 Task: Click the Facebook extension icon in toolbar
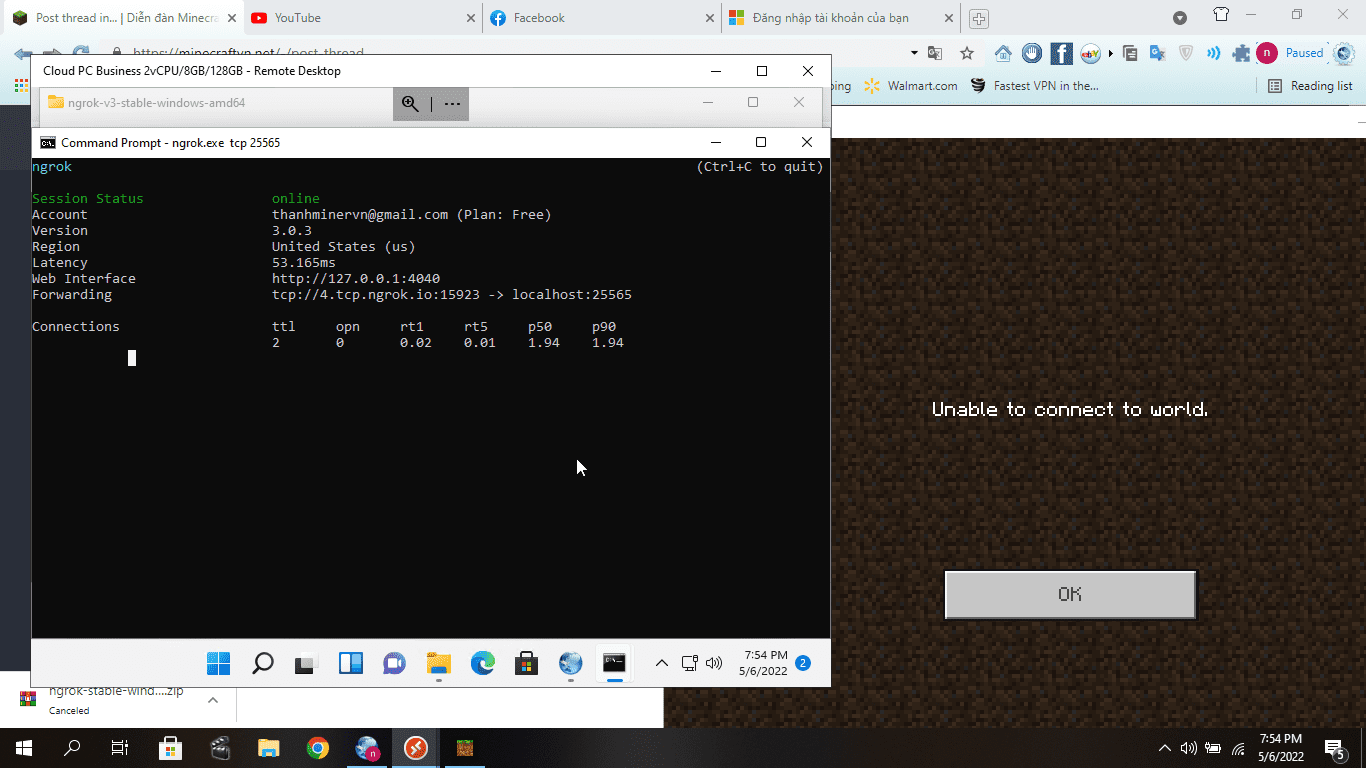pyautogui.click(x=1062, y=53)
